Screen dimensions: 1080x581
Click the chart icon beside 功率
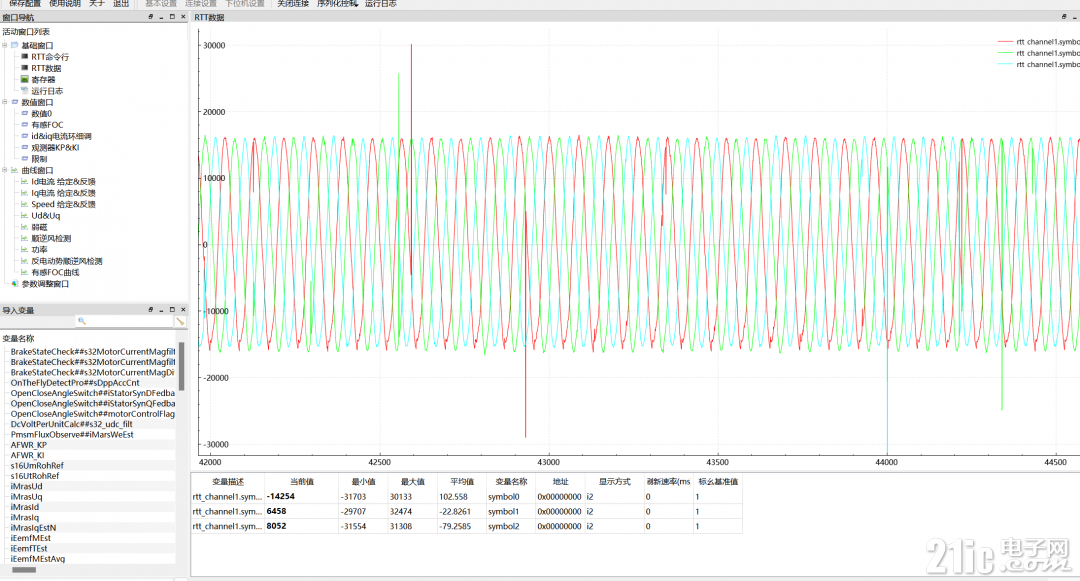coord(25,250)
